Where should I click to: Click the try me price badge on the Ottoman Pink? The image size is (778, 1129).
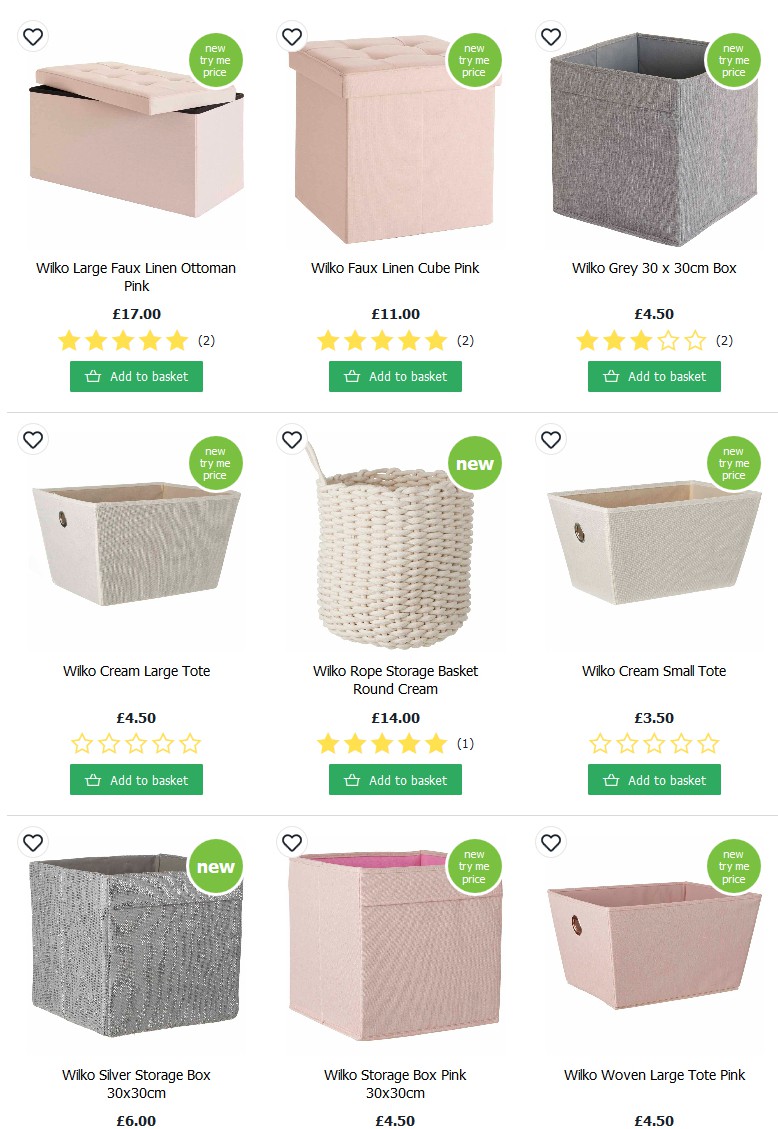[215, 60]
